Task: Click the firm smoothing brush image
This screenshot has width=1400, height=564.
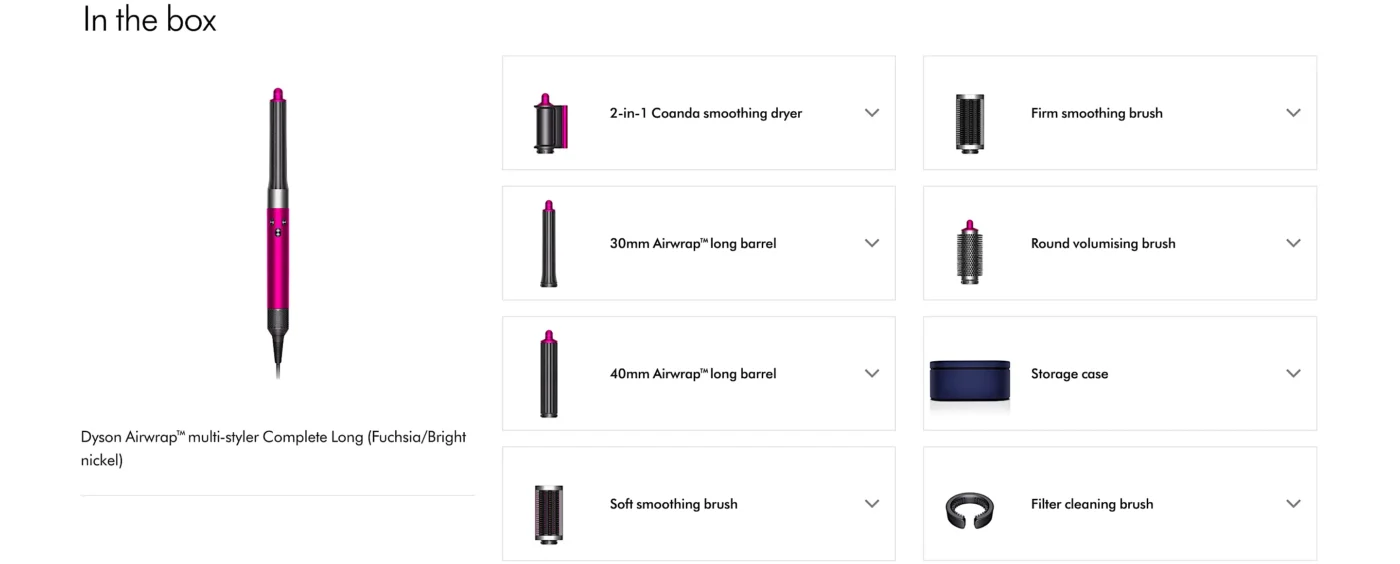Action: tap(969, 123)
